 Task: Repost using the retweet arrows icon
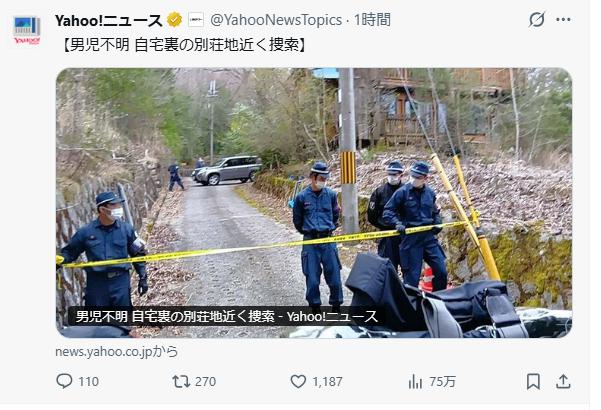(x=181, y=381)
